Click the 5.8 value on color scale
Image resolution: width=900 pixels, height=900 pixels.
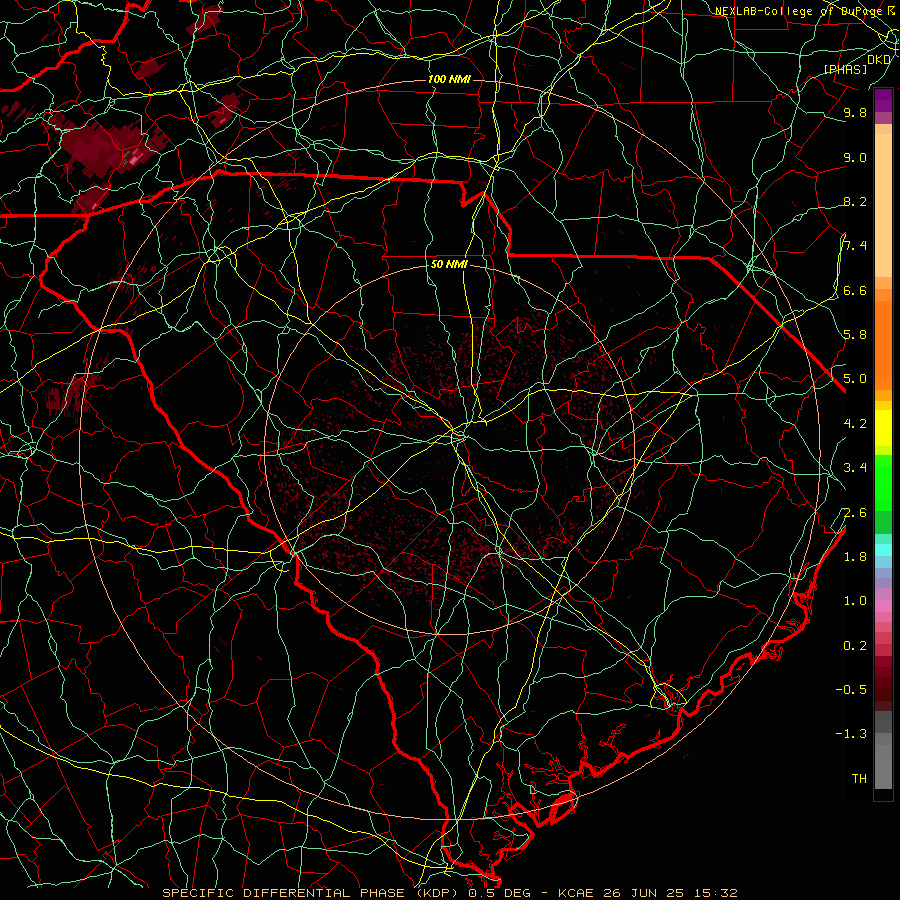click(x=855, y=335)
